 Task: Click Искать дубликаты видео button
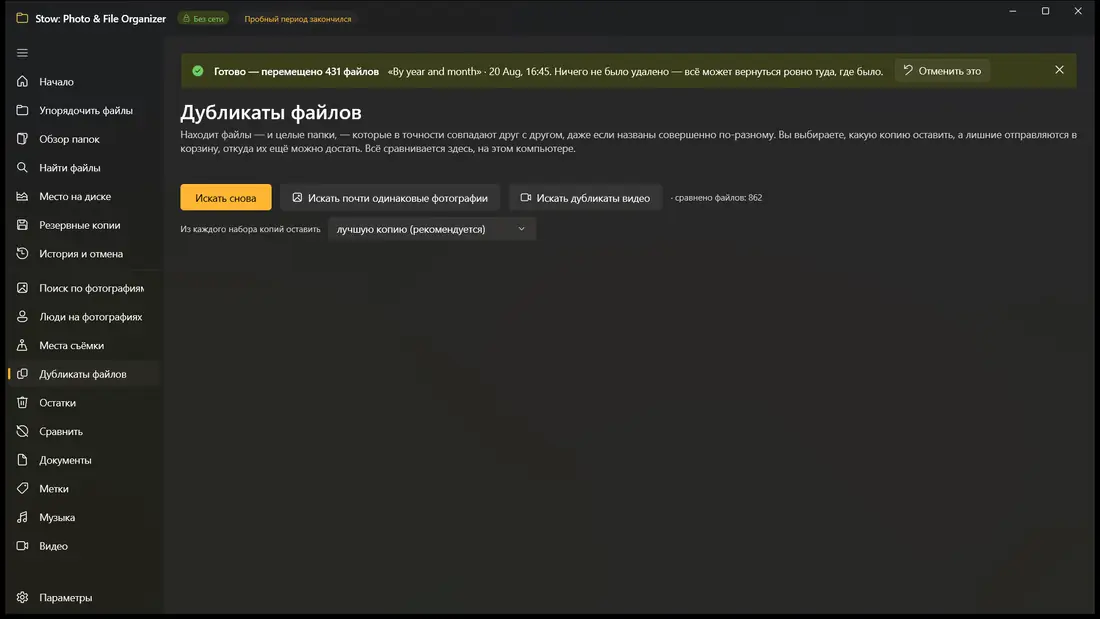point(585,198)
